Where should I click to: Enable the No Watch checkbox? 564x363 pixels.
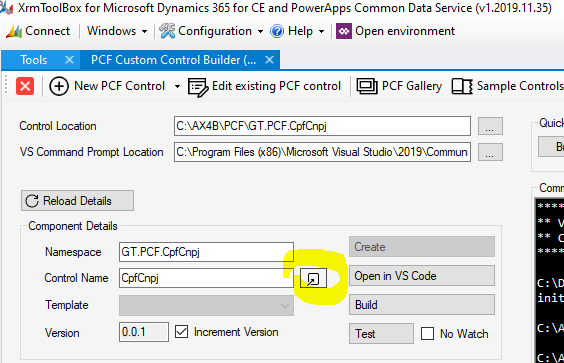pyautogui.click(x=427, y=333)
